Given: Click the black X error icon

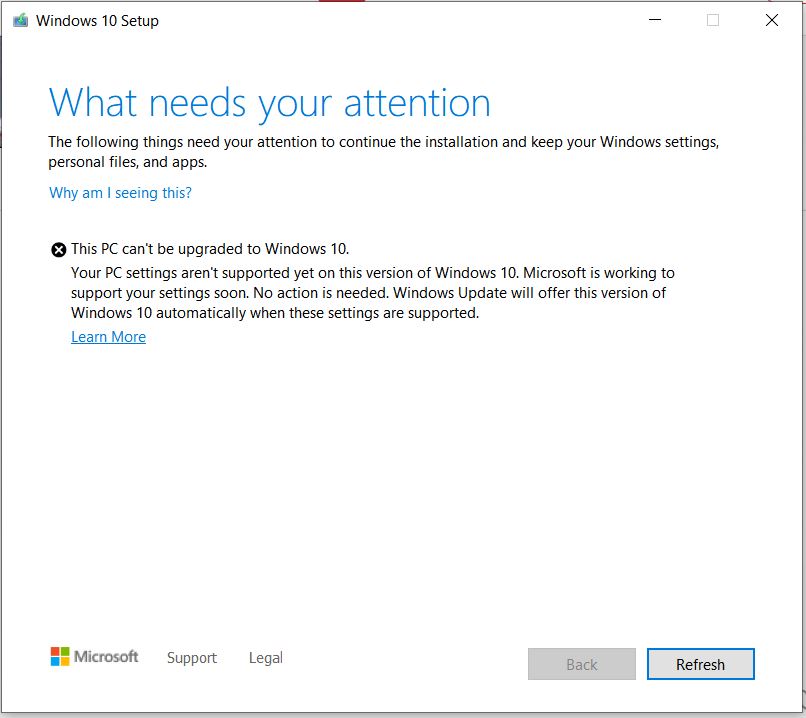Looking at the screenshot, I should tap(59, 250).
